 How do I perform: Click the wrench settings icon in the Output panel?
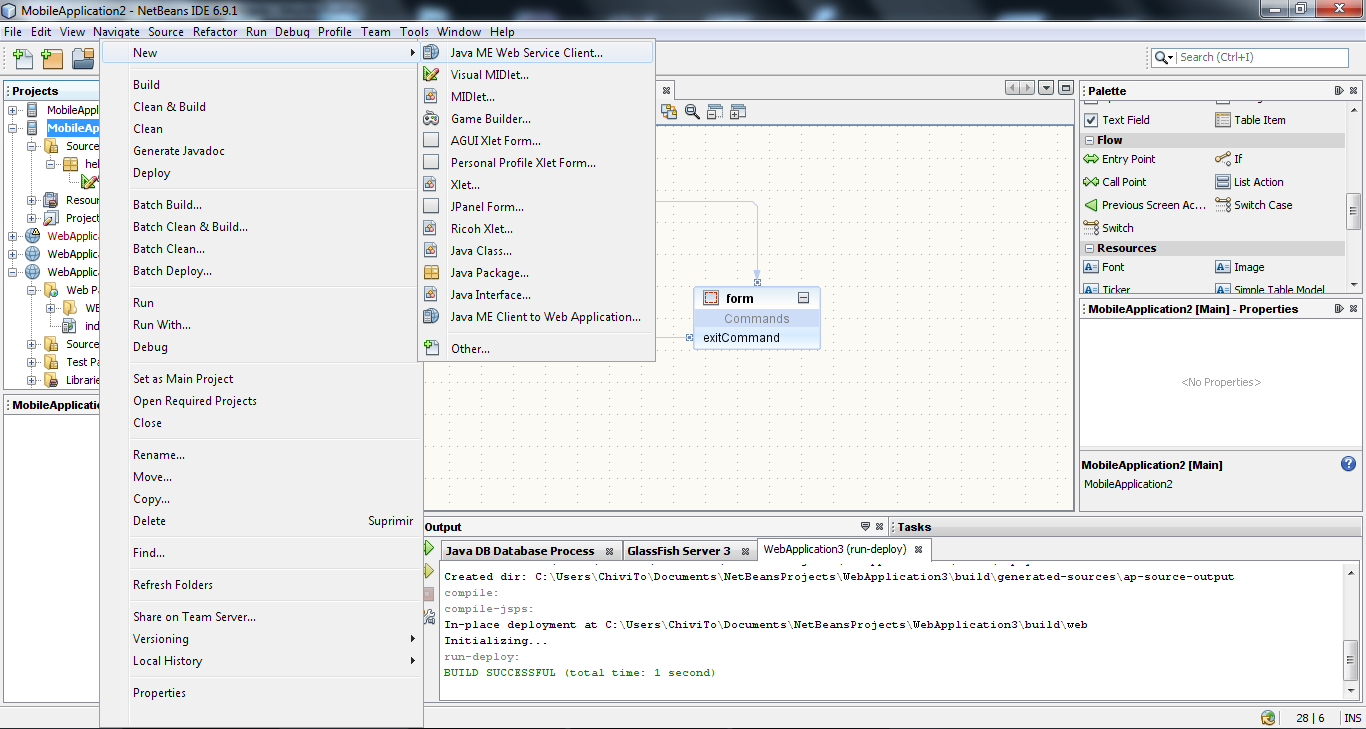click(x=429, y=618)
